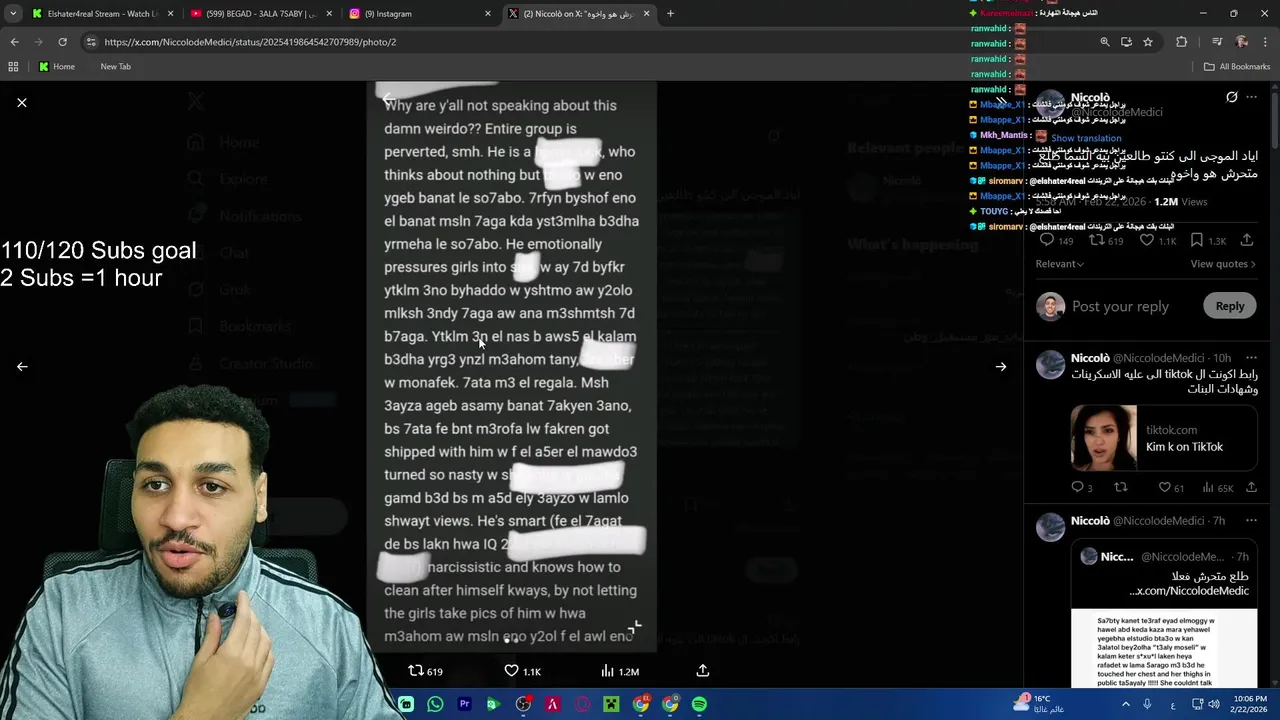Screen dimensions: 1280x720
Task: Open more options on the 10h reply
Action: [1251, 358]
